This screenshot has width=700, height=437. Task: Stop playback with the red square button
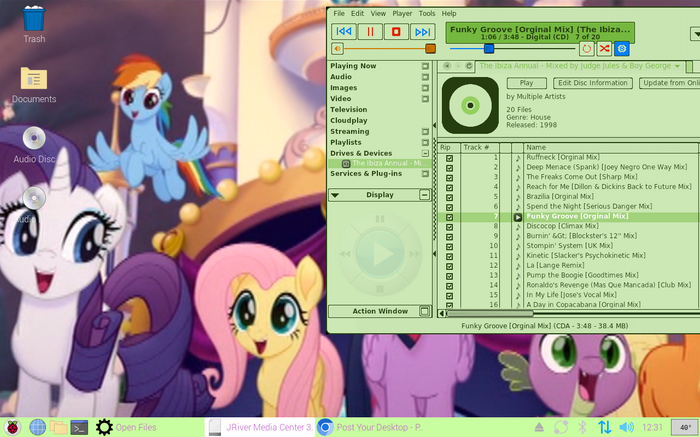pos(396,32)
